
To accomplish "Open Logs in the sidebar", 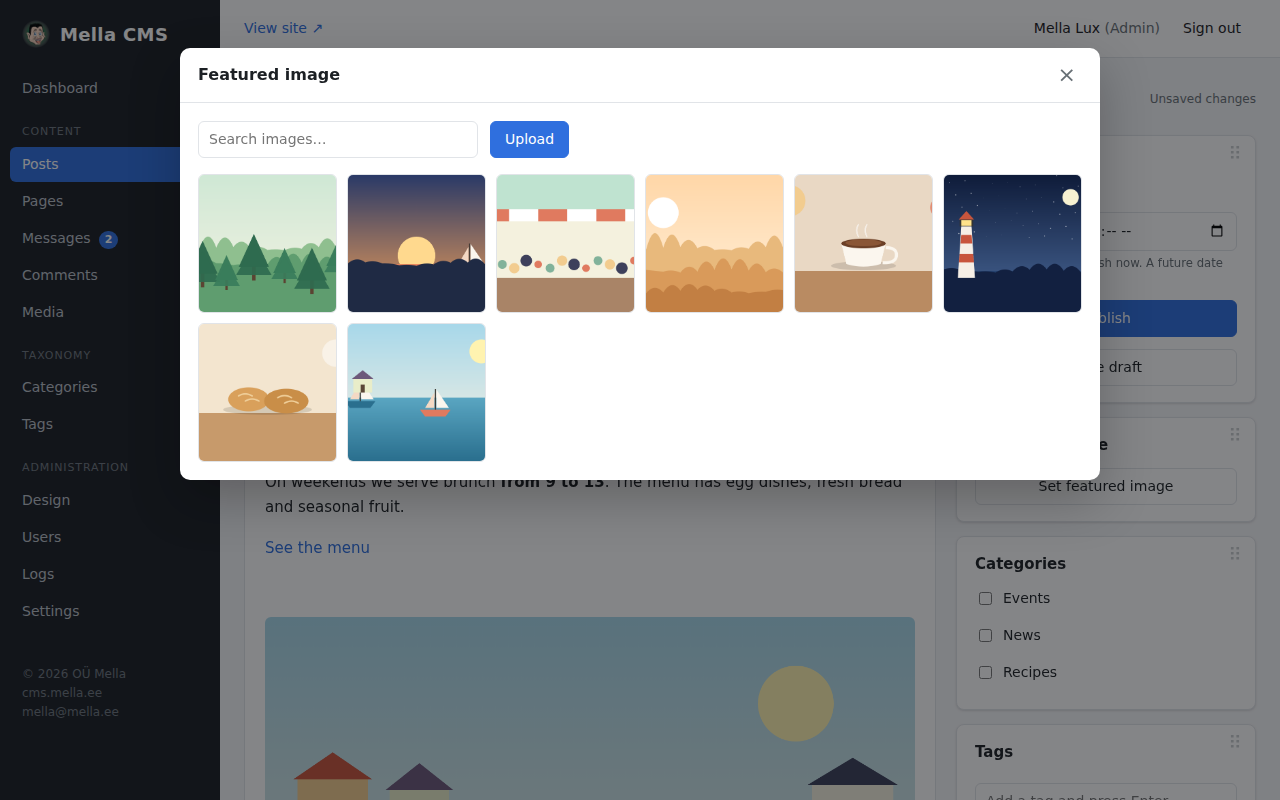I will pyautogui.click(x=110, y=574).
